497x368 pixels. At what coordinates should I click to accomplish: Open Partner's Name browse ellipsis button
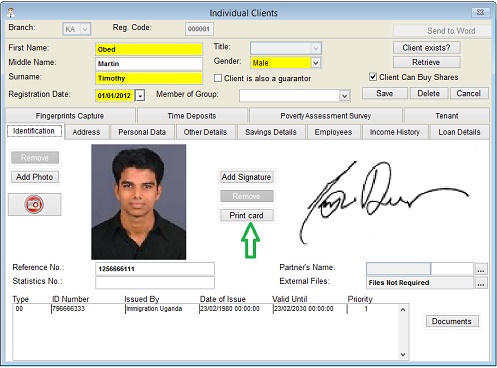pyautogui.click(x=481, y=269)
